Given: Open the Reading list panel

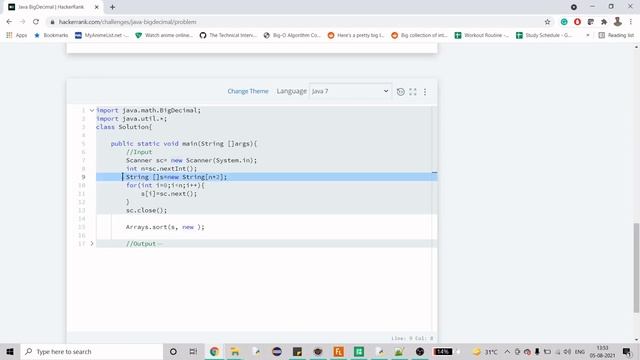Looking at the screenshot, I should [x=616, y=36].
